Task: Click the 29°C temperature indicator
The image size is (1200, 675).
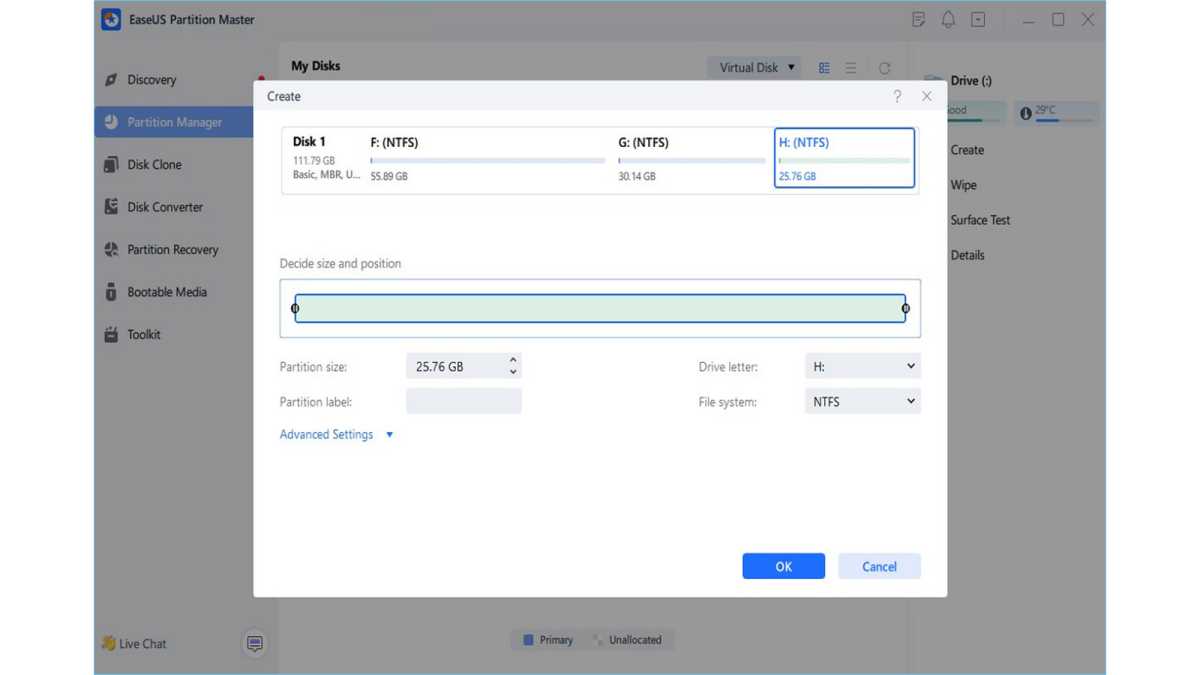Action: pyautogui.click(x=1056, y=112)
